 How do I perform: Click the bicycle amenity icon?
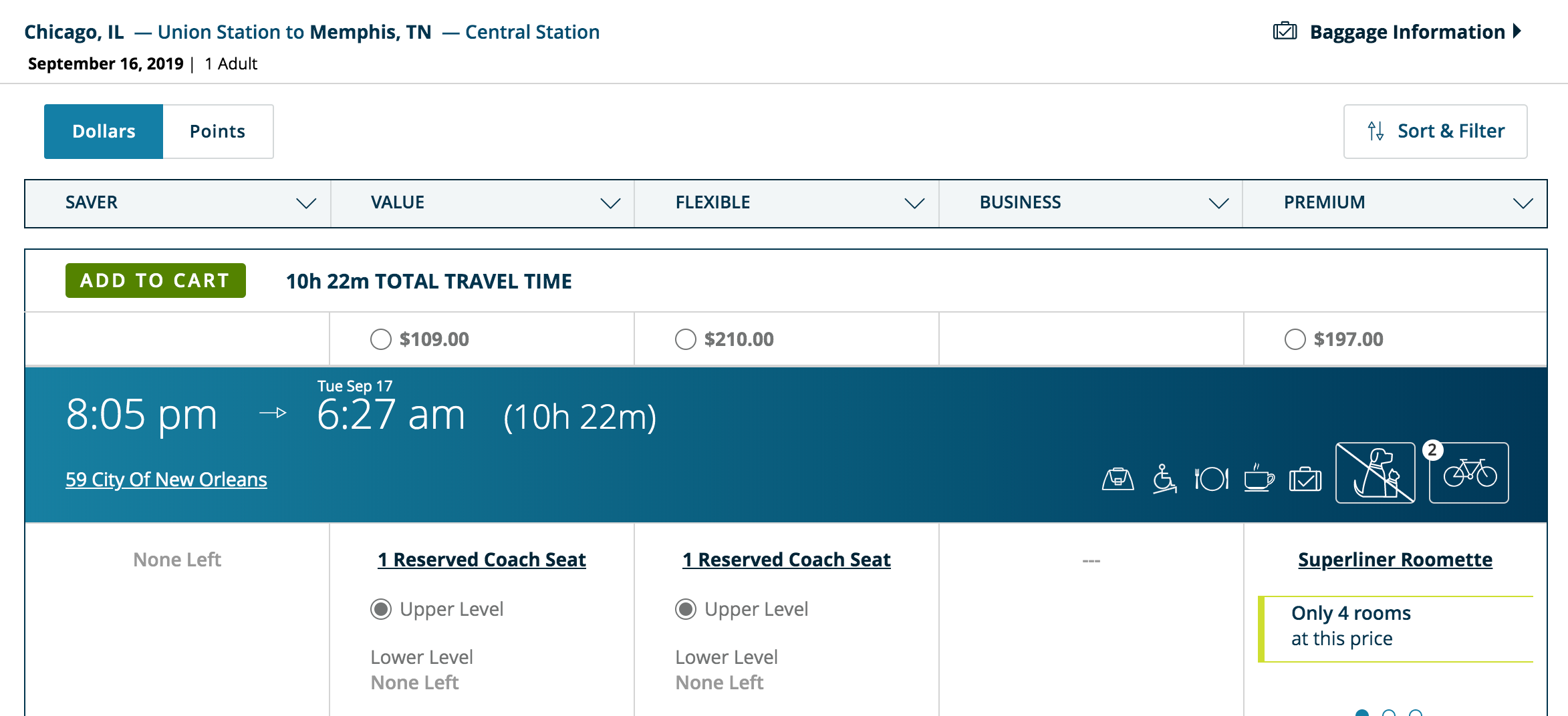pyautogui.click(x=1469, y=473)
